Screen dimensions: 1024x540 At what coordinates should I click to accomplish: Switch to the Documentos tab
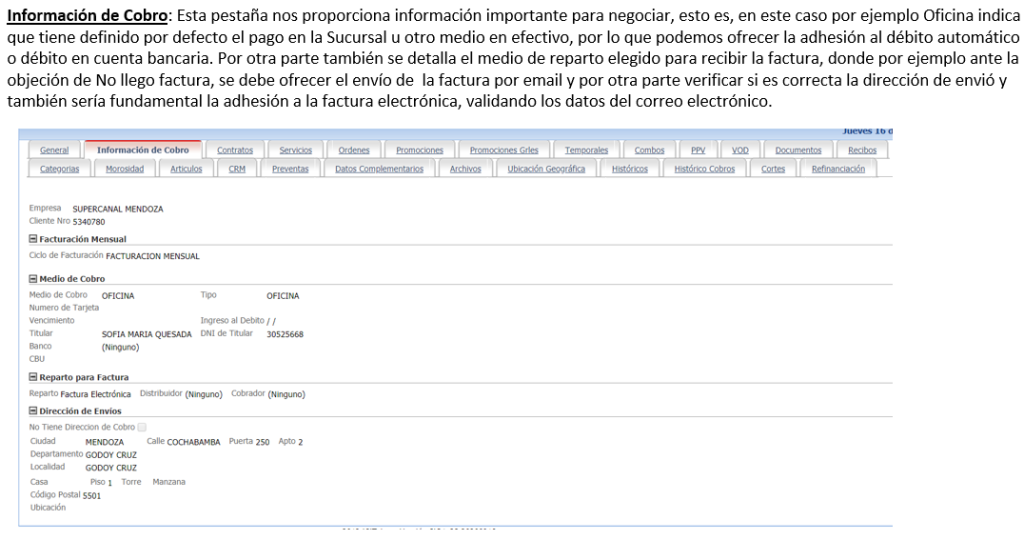click(x=798, y=150)
